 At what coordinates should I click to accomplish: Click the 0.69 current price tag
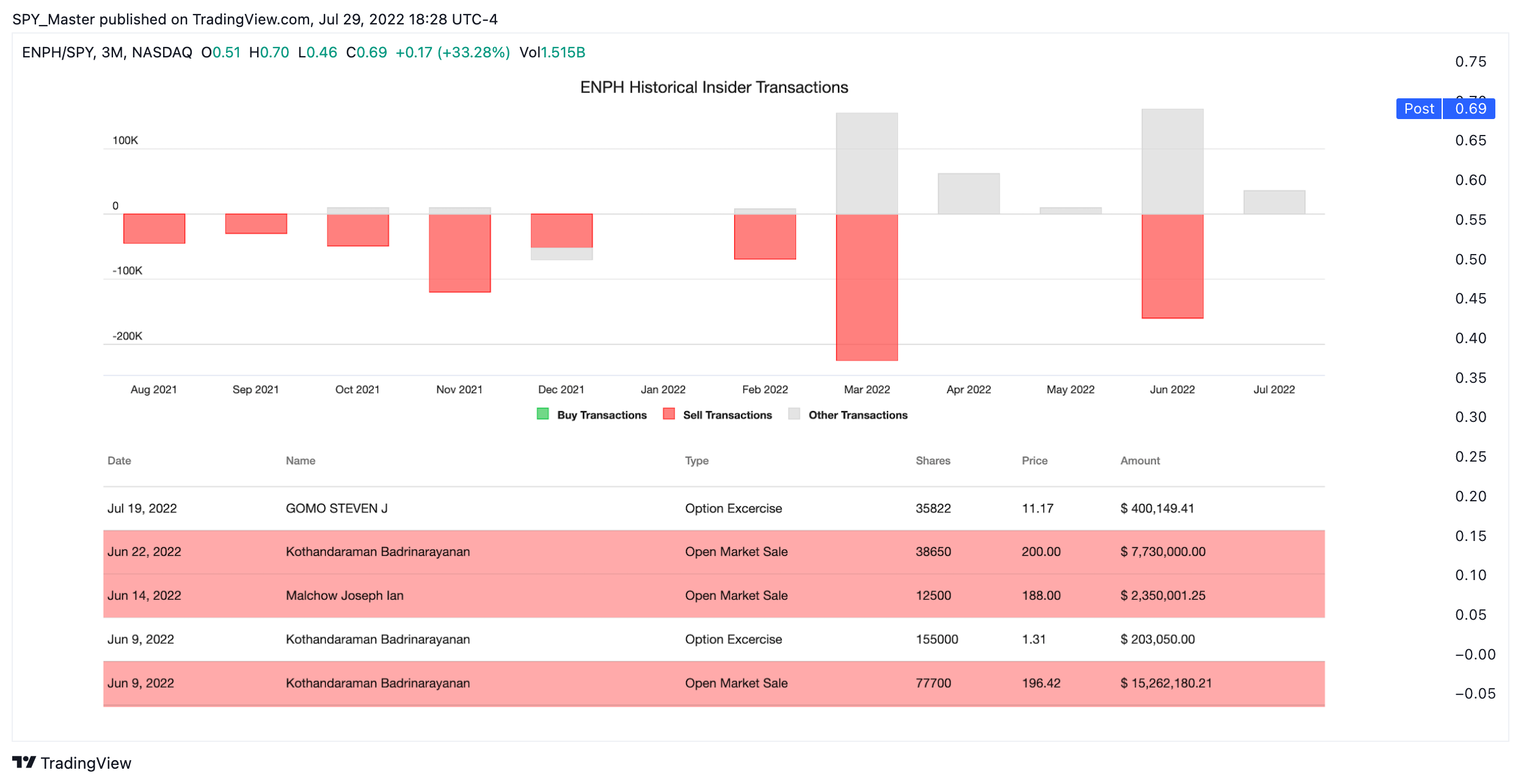pyautogui.click(x=1470, y=109)
